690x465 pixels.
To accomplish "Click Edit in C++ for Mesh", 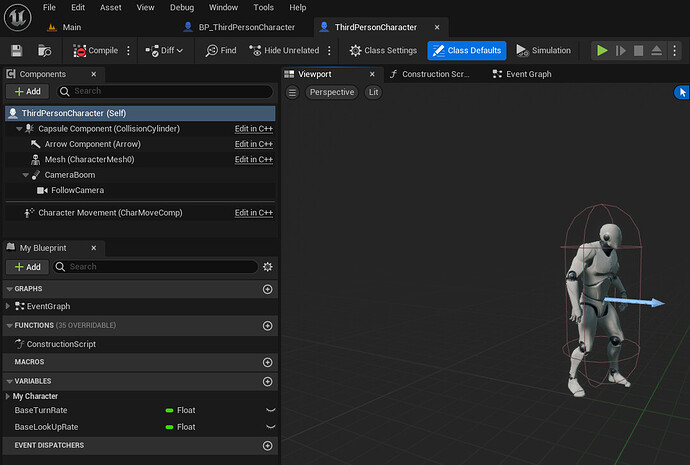I will 253,160.
